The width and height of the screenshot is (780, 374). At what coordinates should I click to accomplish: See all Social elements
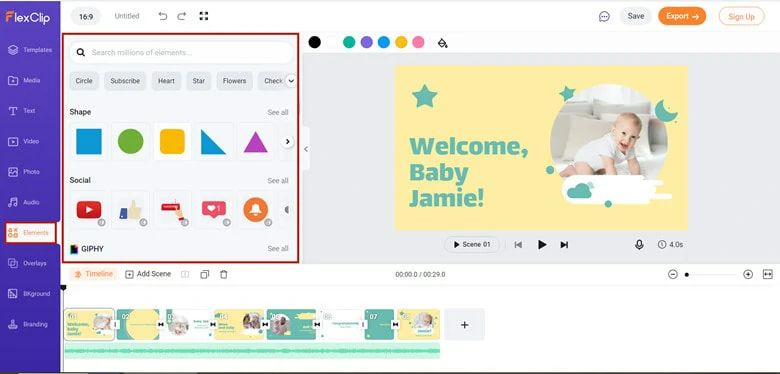pos(278,181)
